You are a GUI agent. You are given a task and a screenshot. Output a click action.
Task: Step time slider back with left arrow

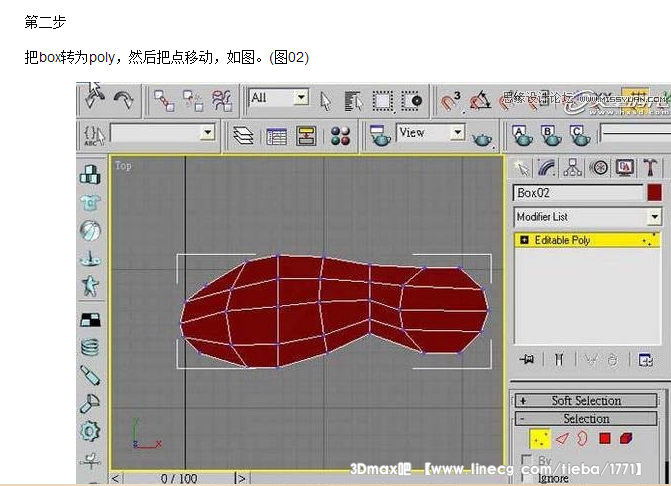pos(116,478)
